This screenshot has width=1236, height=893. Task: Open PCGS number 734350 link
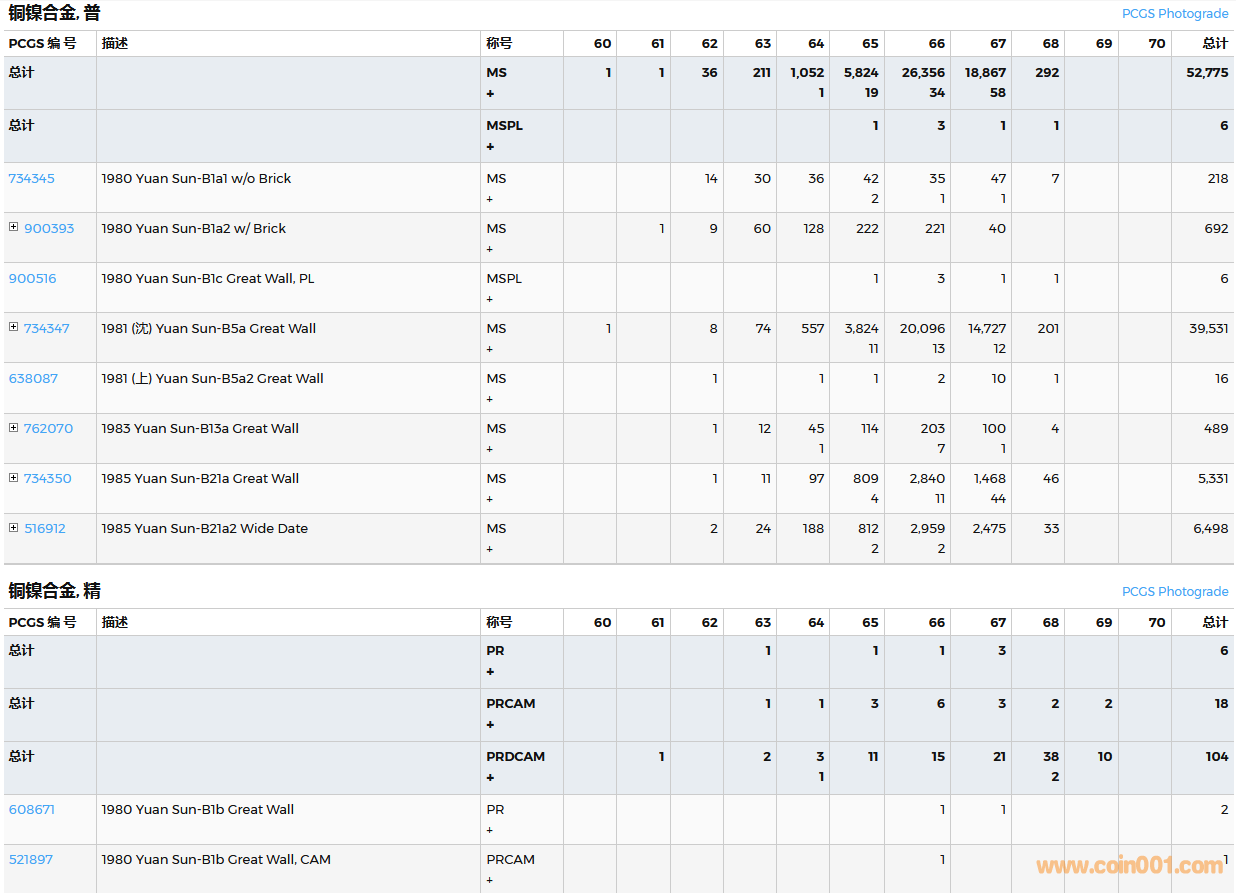pos(48,478)
